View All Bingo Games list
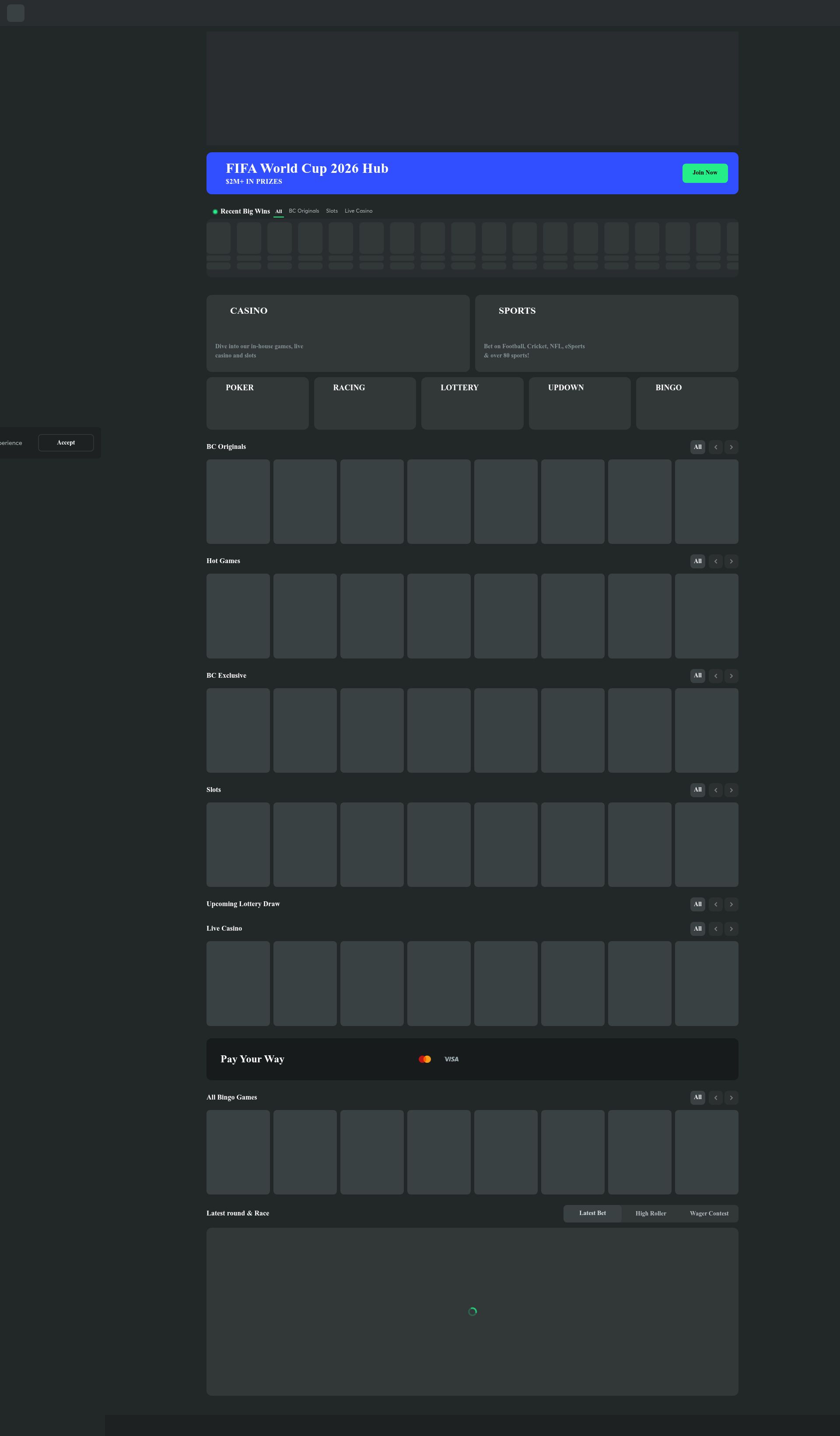Viewport: 840px width, 1436px height. (x=697, y=1097)
